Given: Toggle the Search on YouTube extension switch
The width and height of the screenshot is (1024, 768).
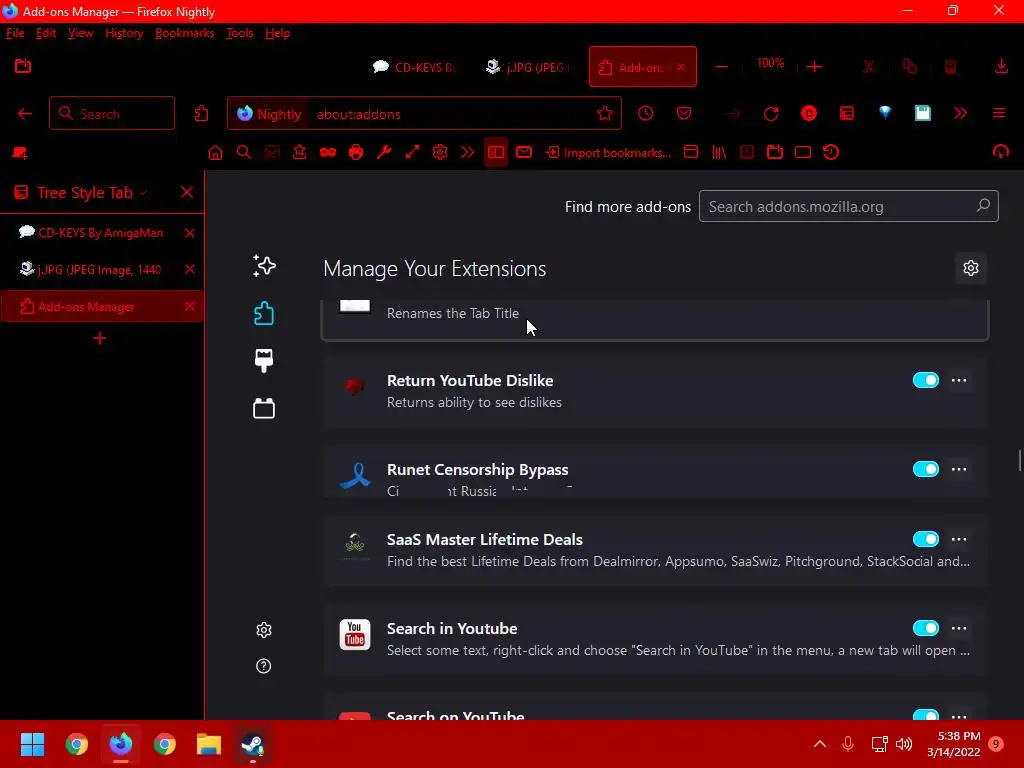Looking at the screenshot, I should point(925,715).
